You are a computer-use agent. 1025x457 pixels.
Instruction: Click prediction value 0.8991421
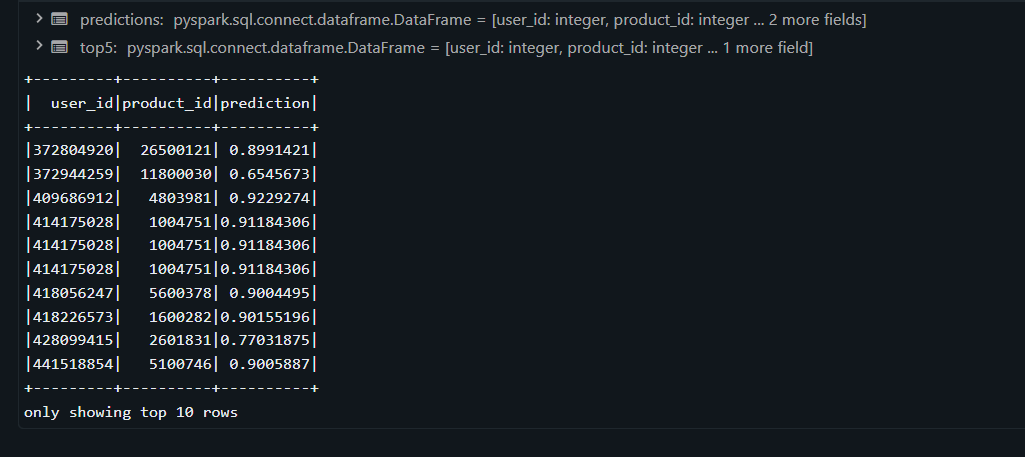pos(269,150)
